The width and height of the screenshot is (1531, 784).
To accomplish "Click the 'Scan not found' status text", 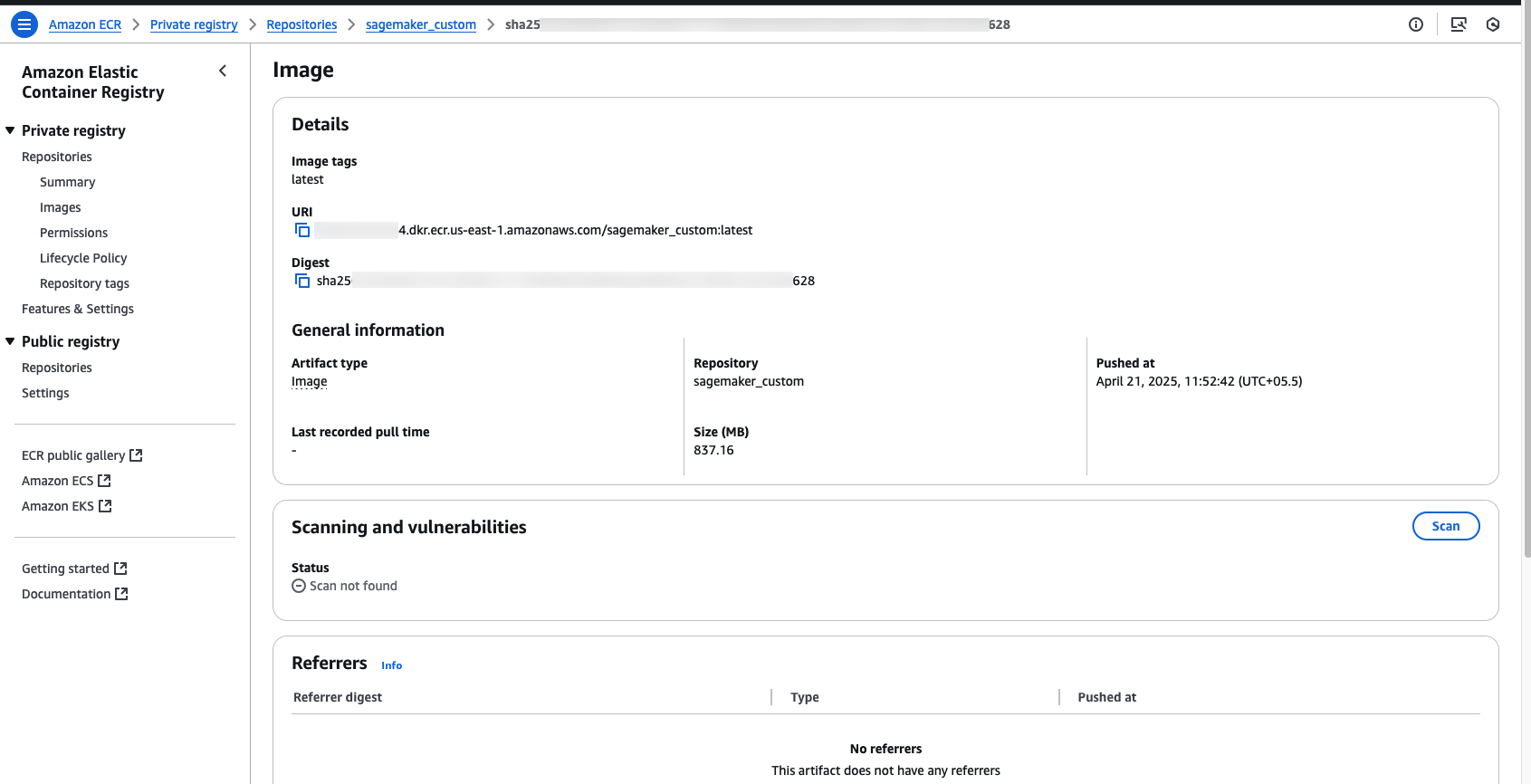I will coord(353,586).
